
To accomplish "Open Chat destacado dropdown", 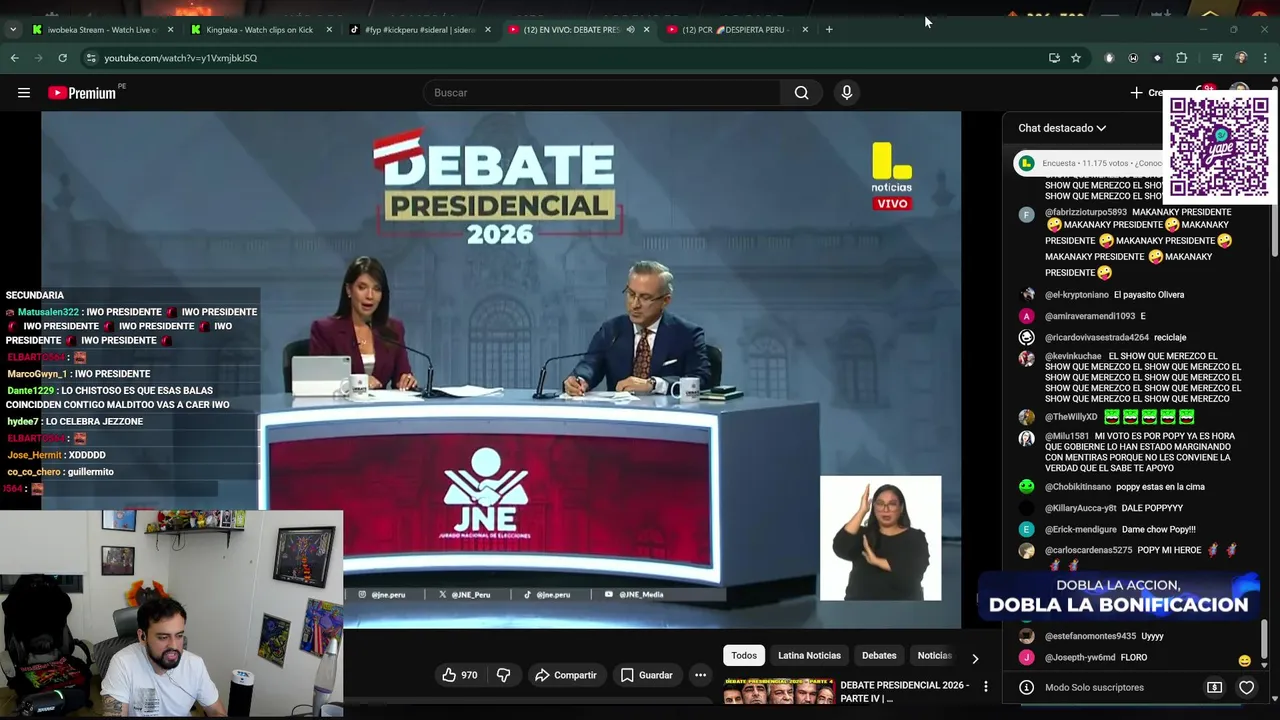I will coord(1062,128).
